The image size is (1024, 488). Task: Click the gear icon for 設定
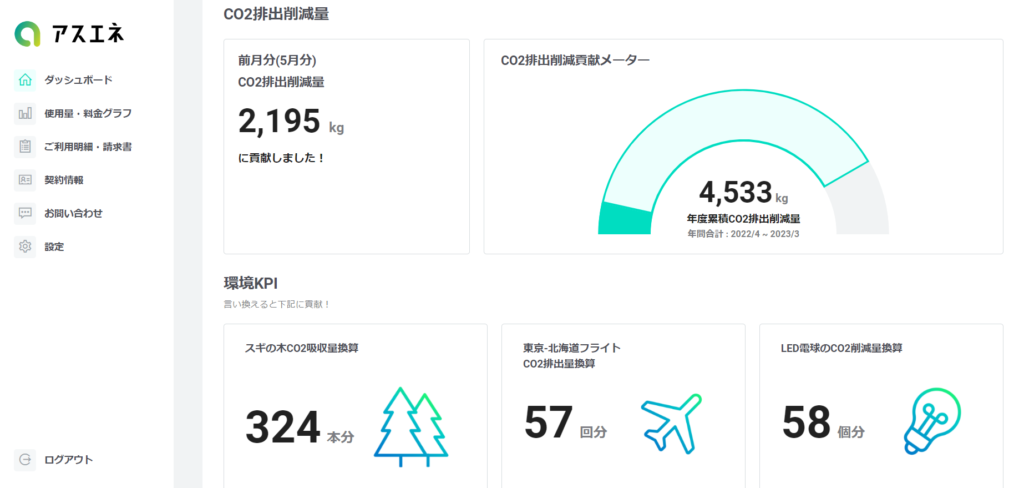pyautogui.click(x=25, y=246)
